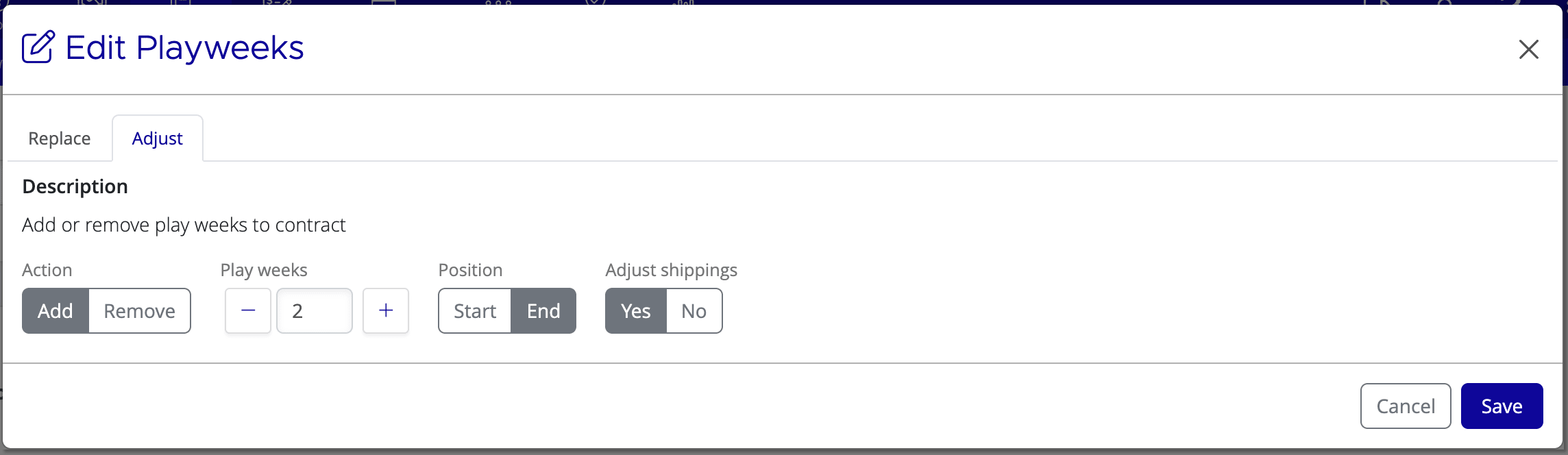Enable Adjust shippings by selecting Yes
The height and width of the screenshot is (455, 1568).
coord(634,310)
